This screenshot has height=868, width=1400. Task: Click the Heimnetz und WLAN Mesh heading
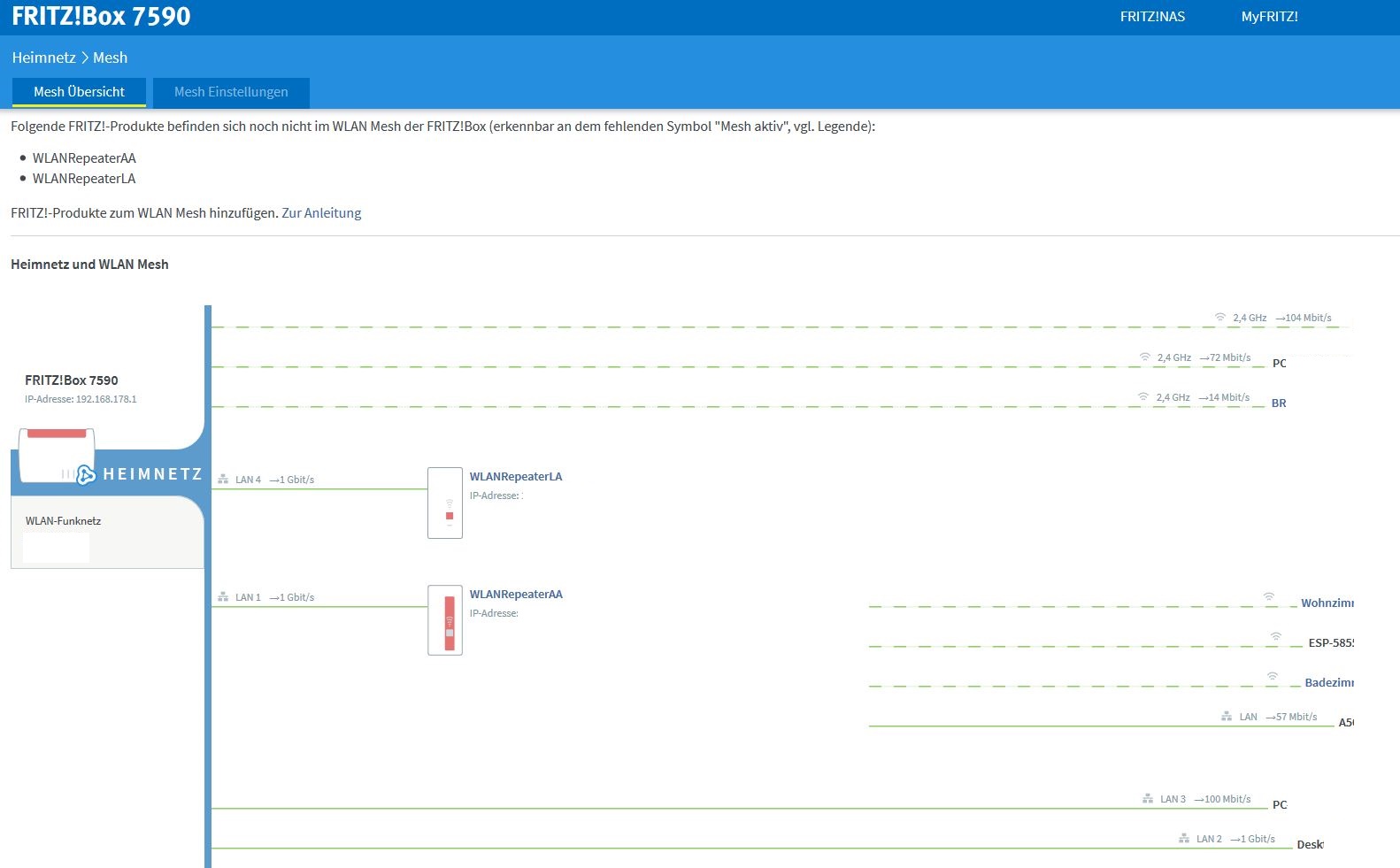click(89, 265)
